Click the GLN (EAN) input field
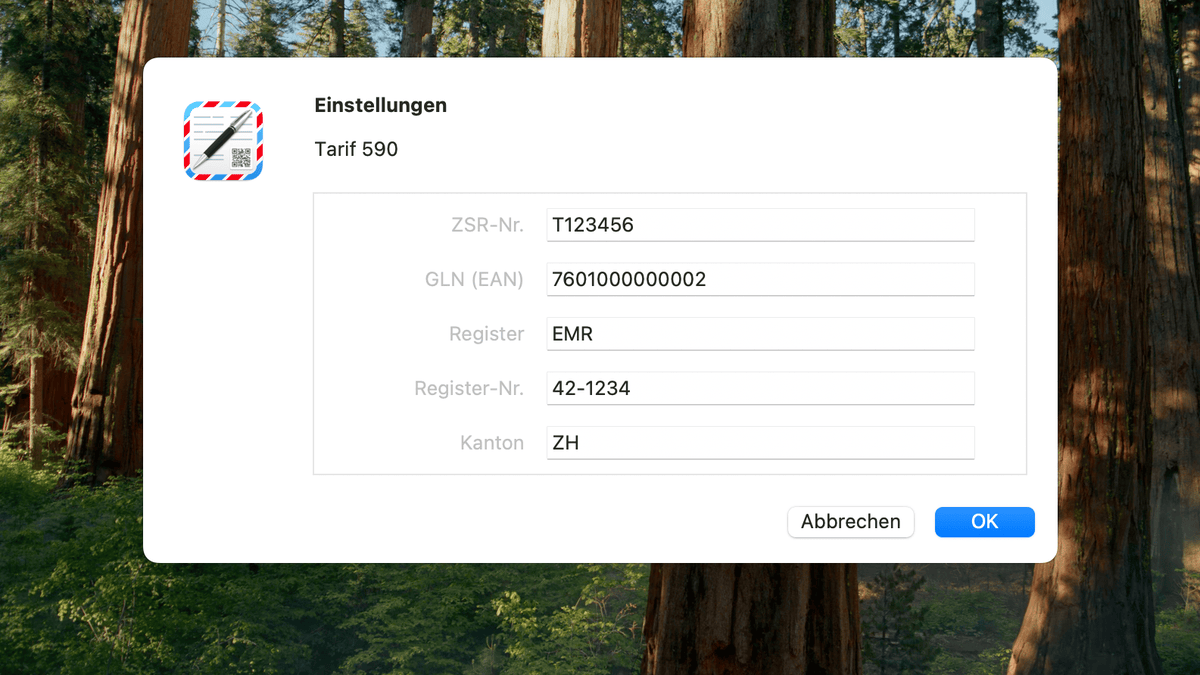This screenshot has height=675, width=1200. [x=760, y=279]
